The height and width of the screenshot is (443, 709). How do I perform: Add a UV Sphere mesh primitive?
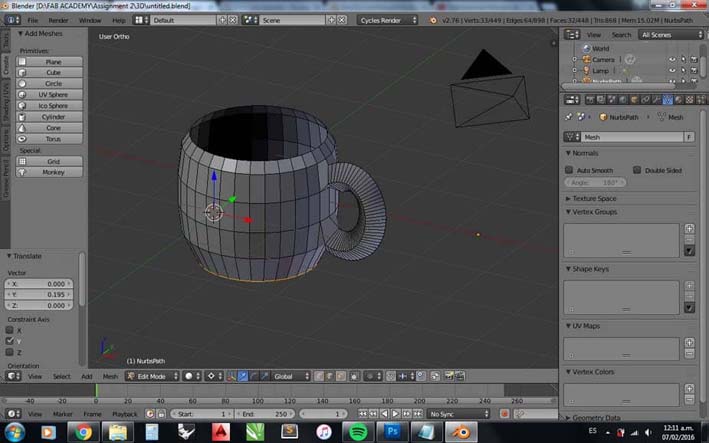point(49,94)
